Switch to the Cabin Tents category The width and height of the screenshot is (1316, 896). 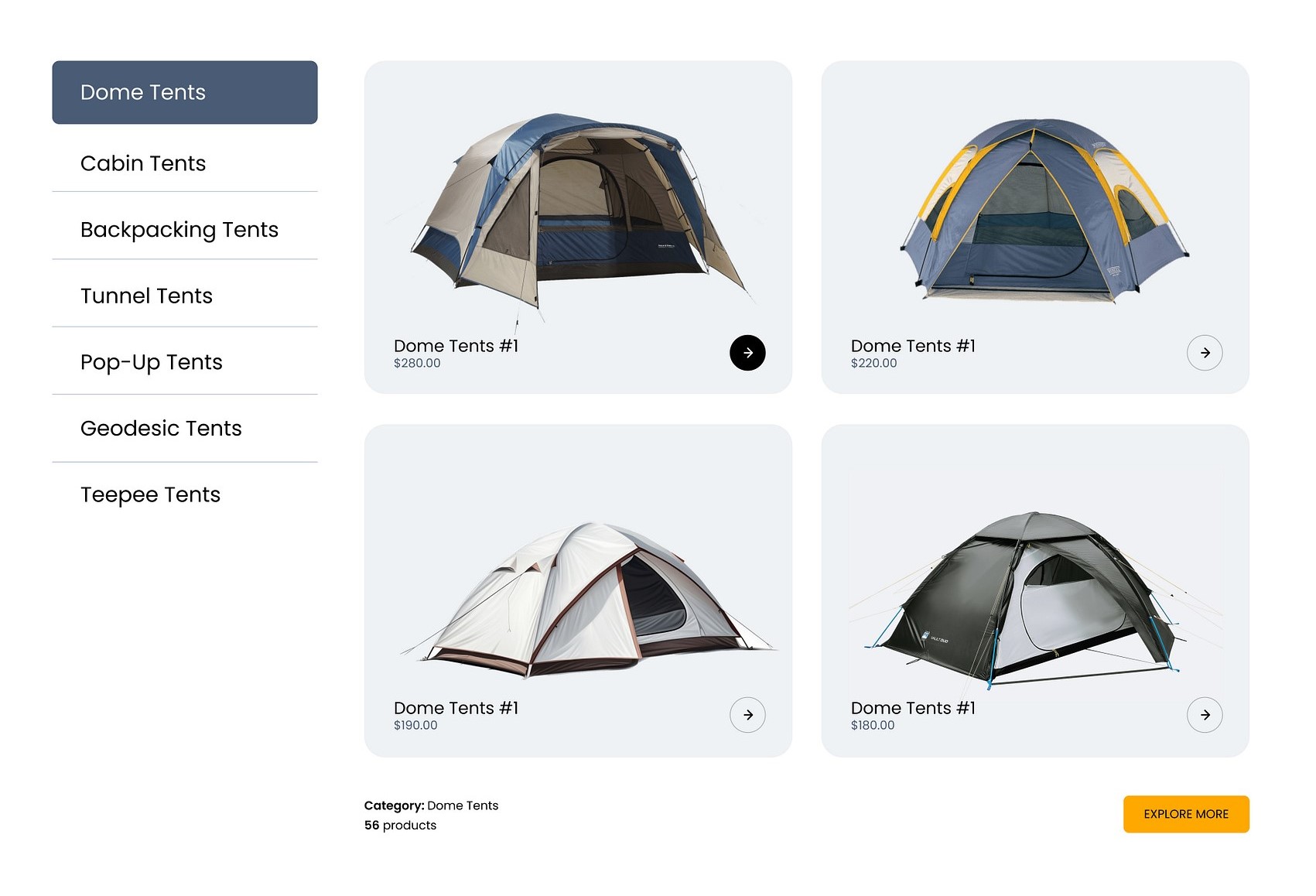coord(143,163)
